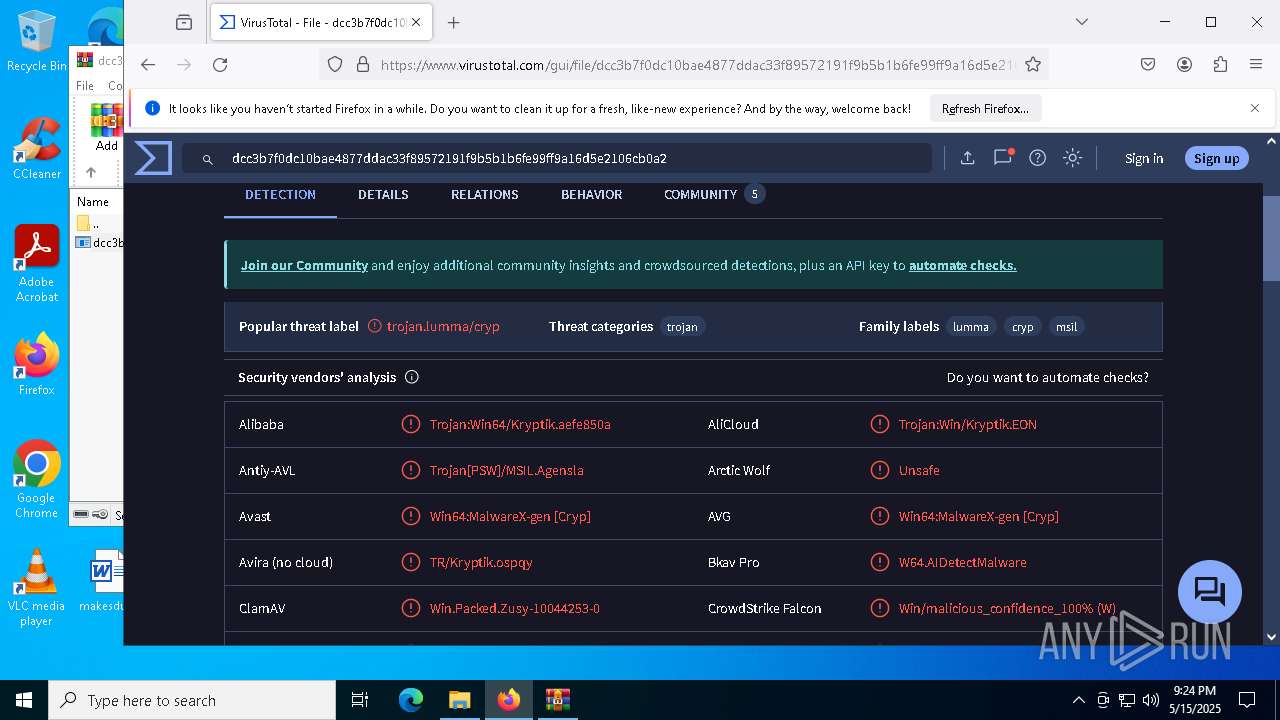
Task: Expand the list all tabs chevron
Action: coord(1081,22)
